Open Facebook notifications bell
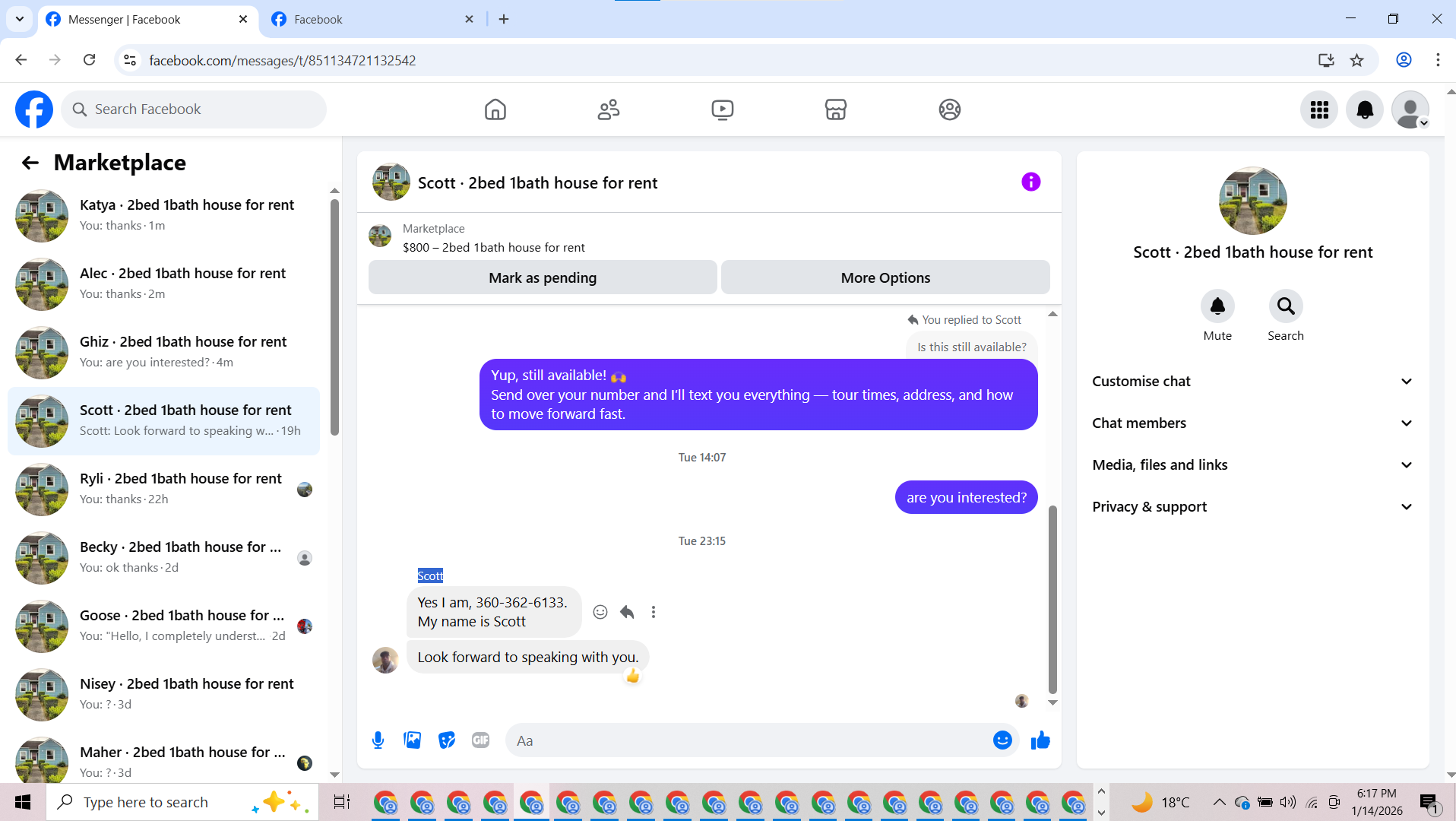This screenshot has height=821, width=1456. 1365,109
